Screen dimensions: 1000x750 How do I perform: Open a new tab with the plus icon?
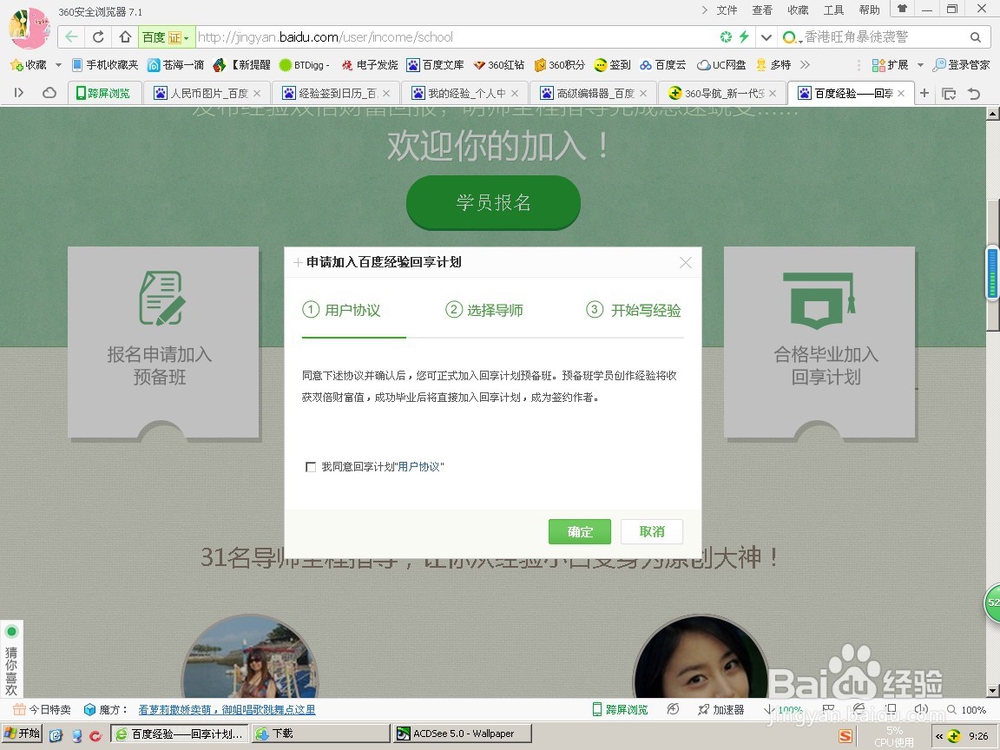tap(924, 93)
